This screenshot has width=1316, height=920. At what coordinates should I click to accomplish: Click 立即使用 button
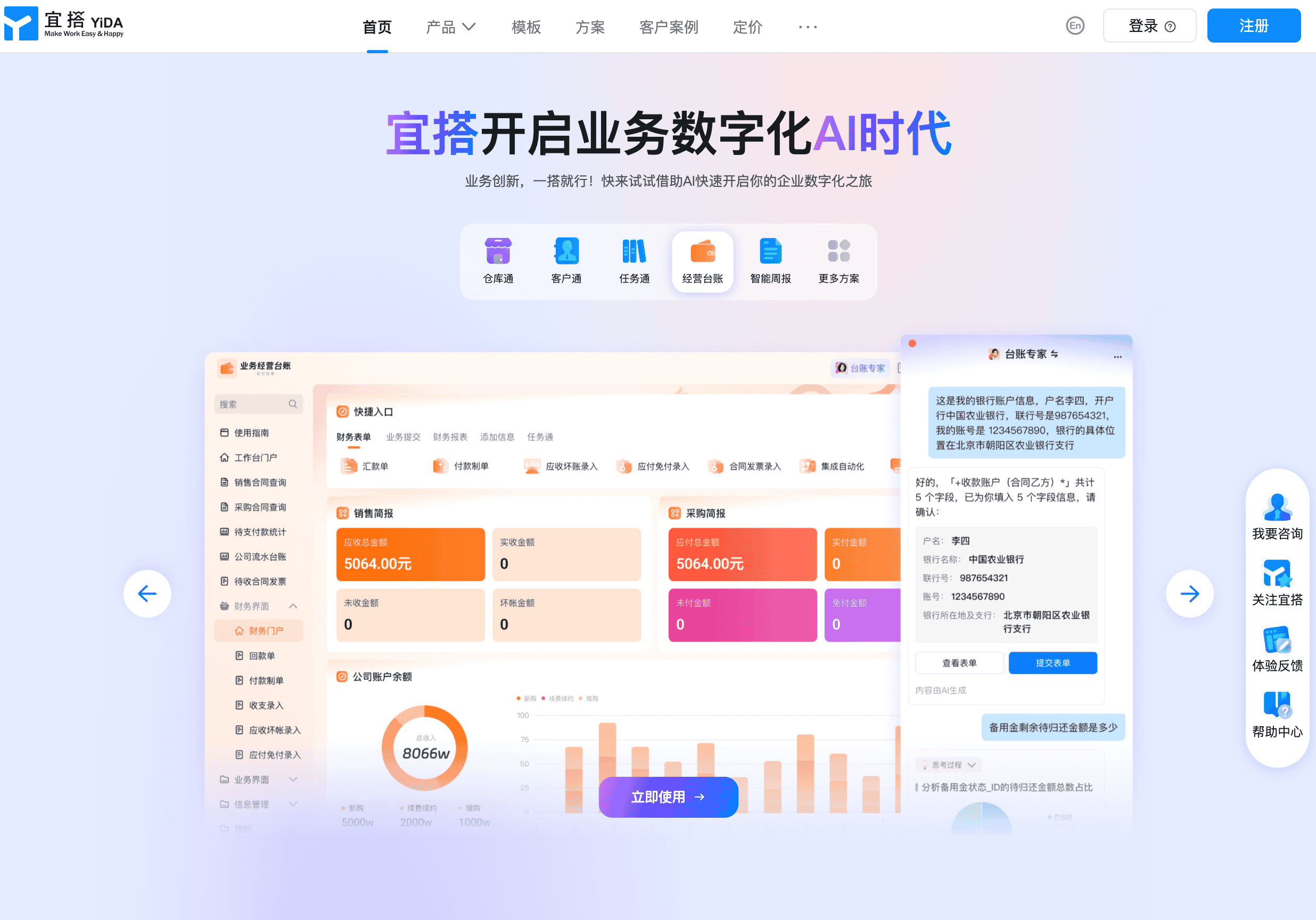click(668, 797)
